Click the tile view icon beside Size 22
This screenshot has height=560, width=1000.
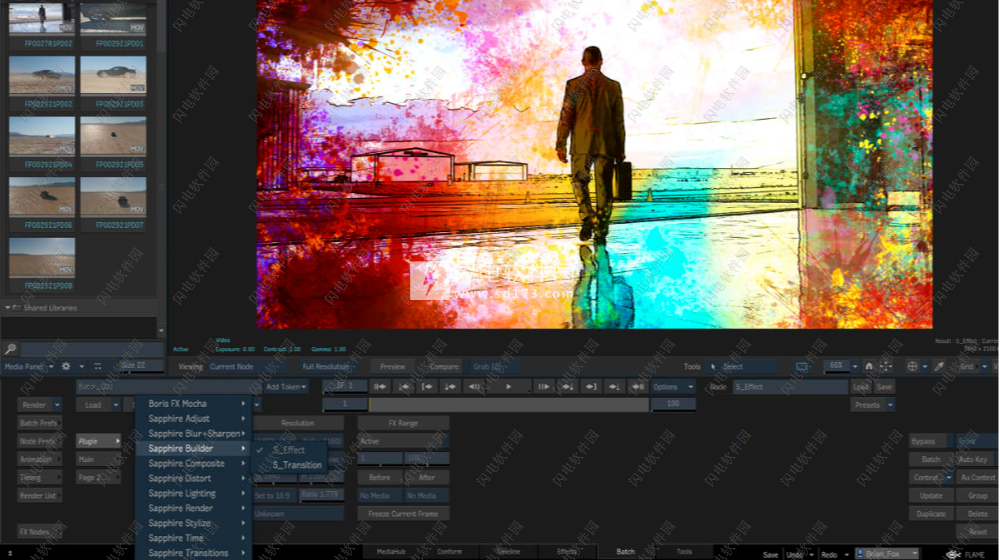click(x=98, y=366)
